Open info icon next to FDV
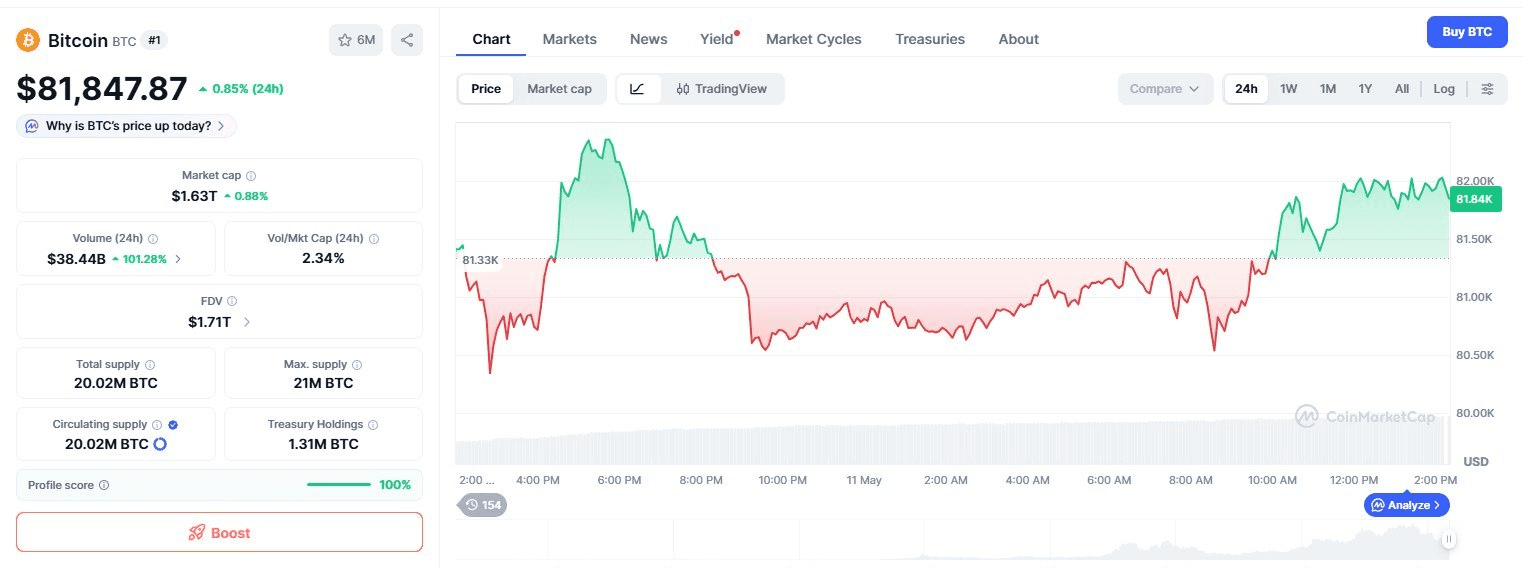 [x=232, y=301]
